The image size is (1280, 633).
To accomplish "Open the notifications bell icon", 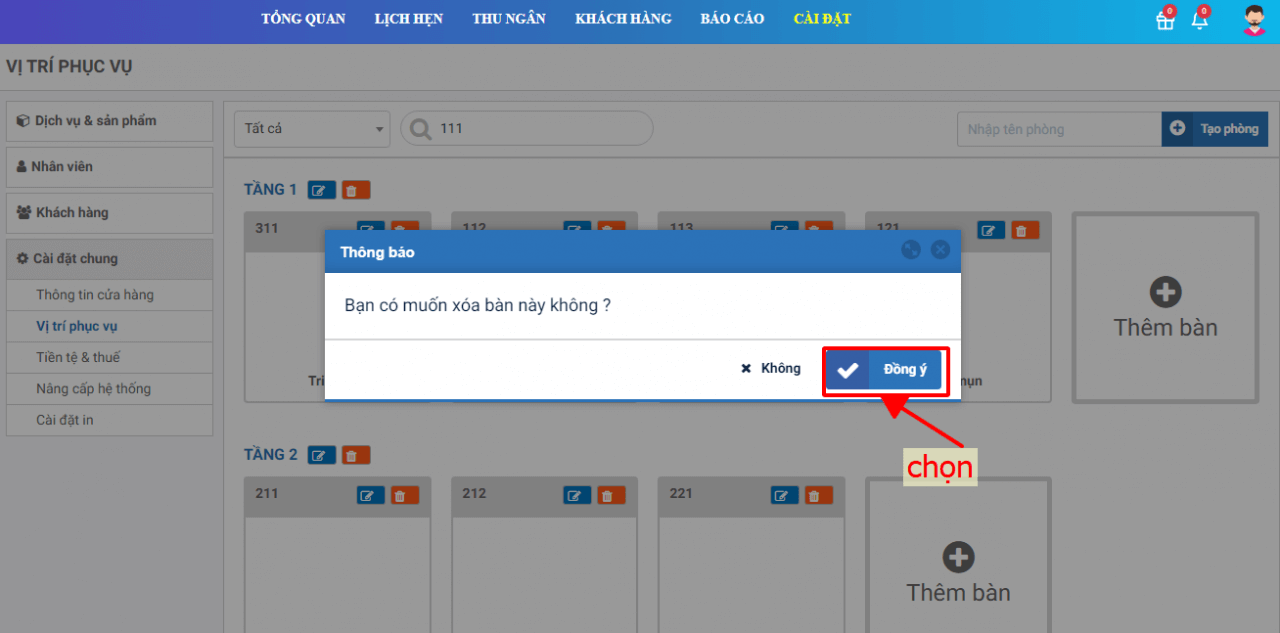I will 1199,21.
